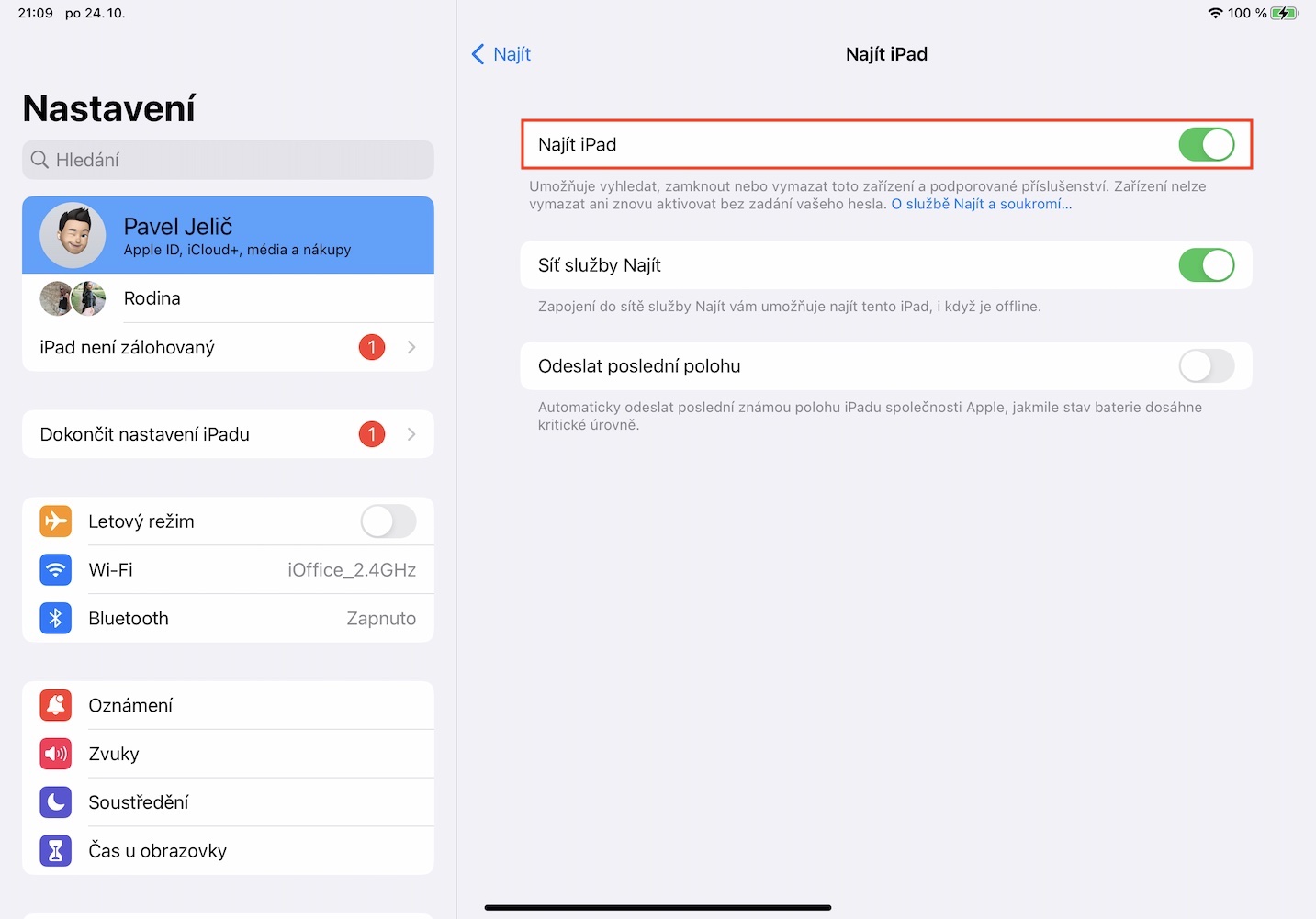1316x919 pixels.
Task: Tap the orange Airplane mode icon
Action: pyautogui.click(x=56, y=521)
